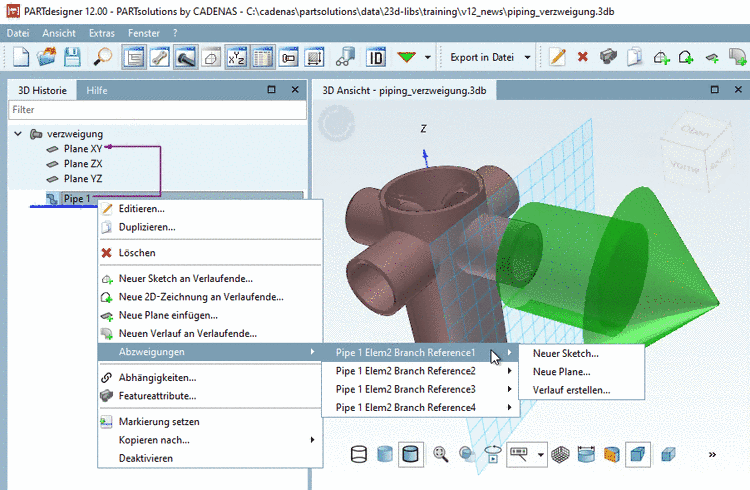Click the new 2D drawing toolbar icon

coord(686,57)
